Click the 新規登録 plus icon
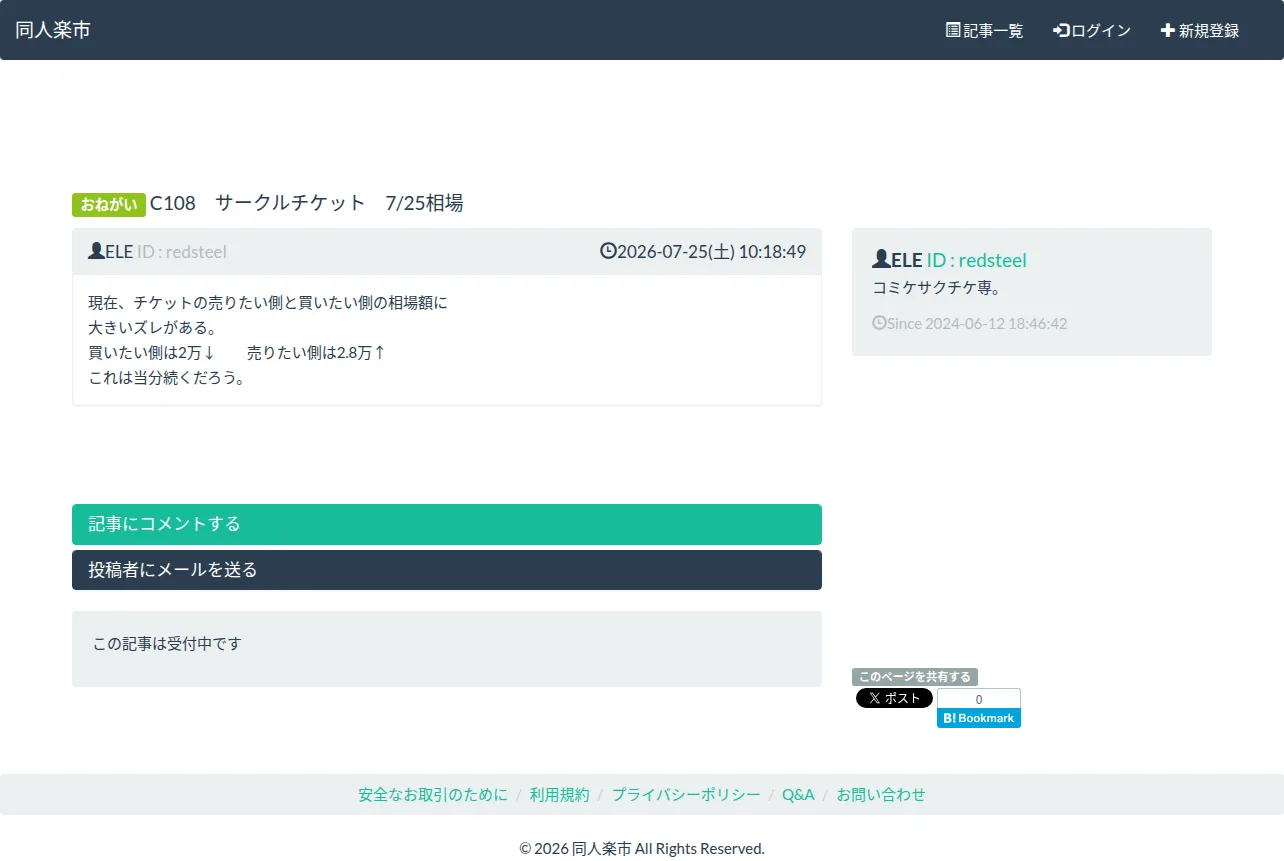 1167,30
